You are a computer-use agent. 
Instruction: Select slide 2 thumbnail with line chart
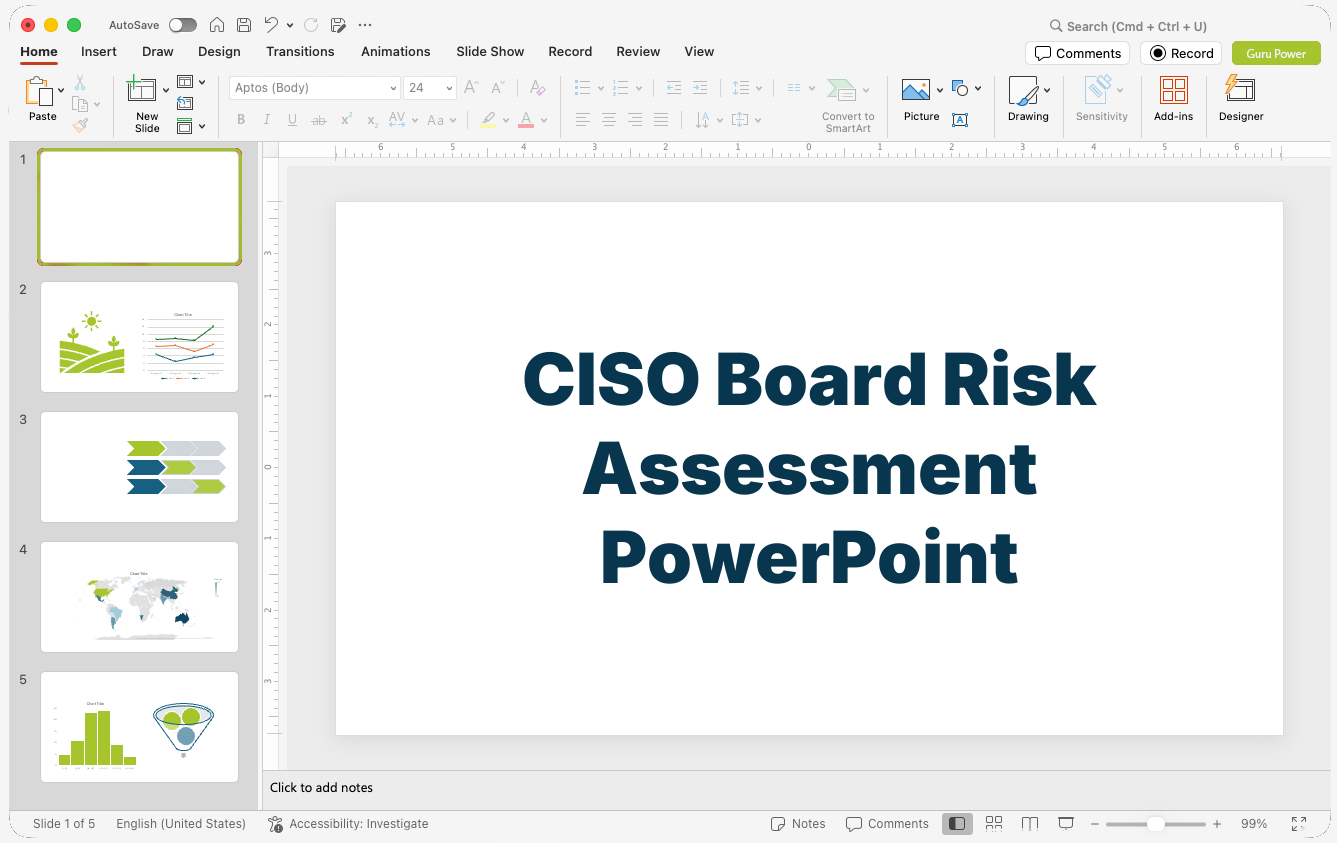pos(140,337)
